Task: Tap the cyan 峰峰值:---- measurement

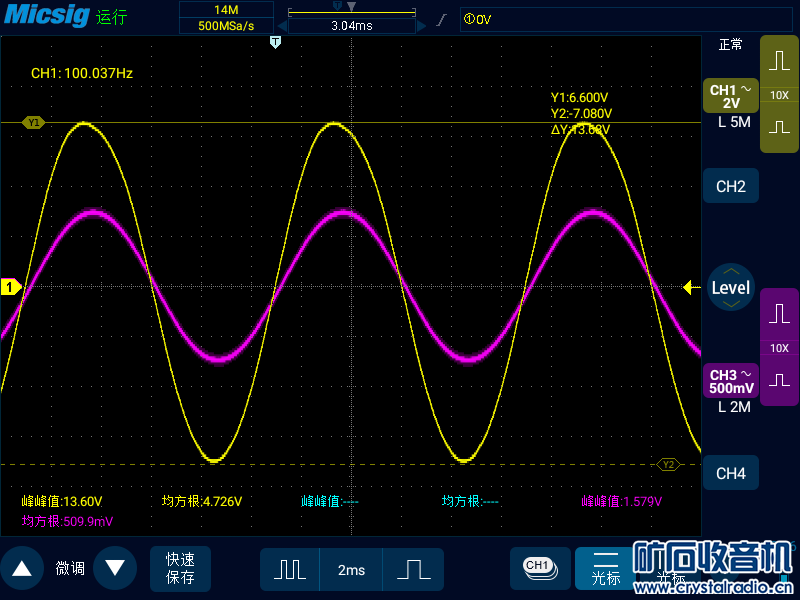Action: tap(330, 502)
